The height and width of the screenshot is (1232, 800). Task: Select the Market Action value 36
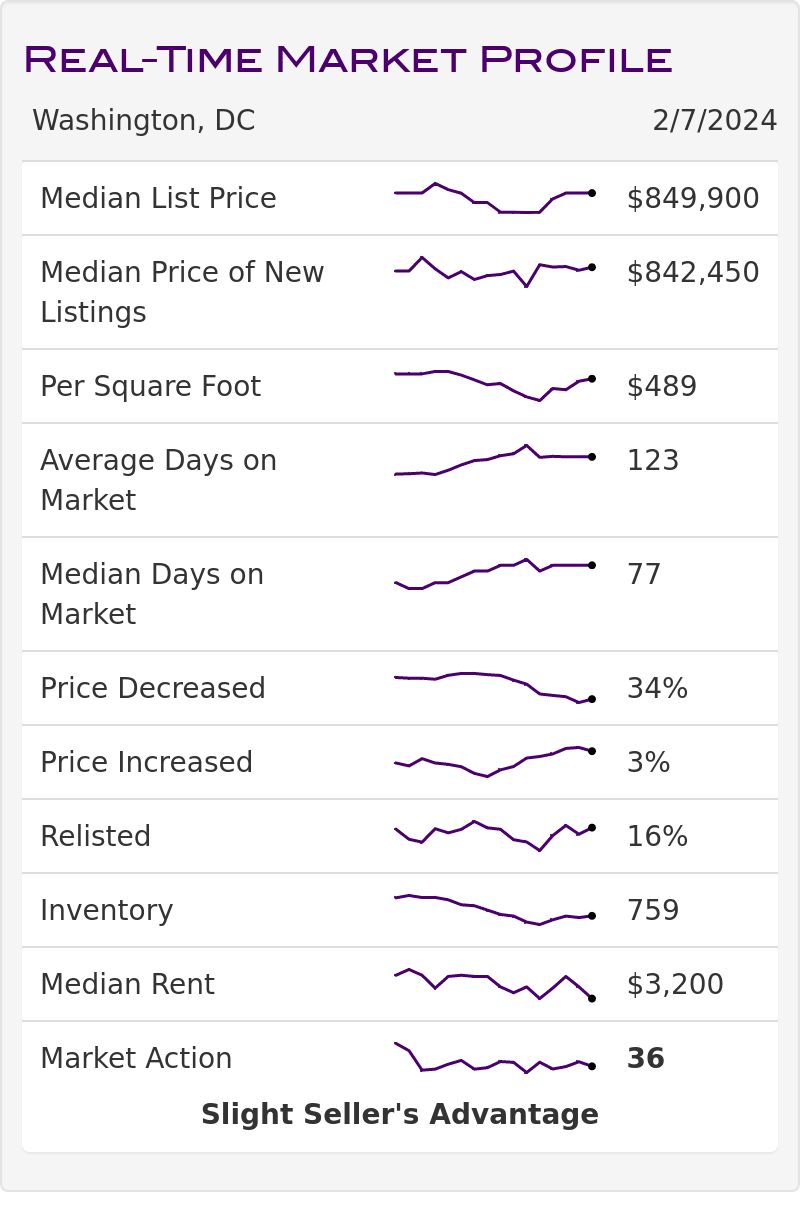coord(646,1059)
